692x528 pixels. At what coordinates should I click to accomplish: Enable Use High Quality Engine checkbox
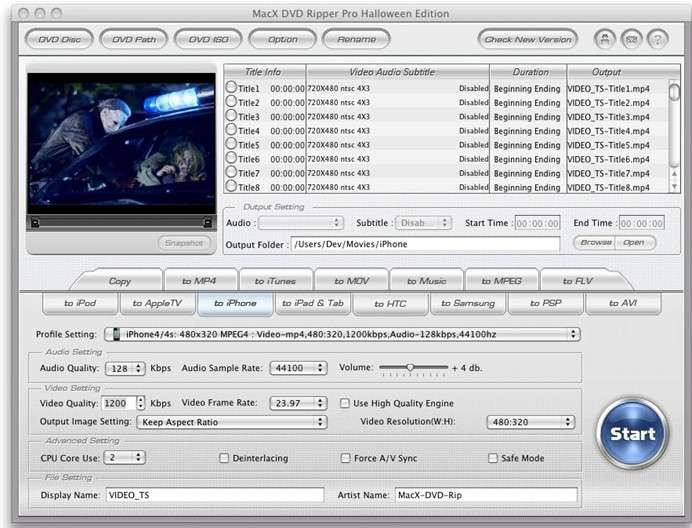tap(345, 403)
